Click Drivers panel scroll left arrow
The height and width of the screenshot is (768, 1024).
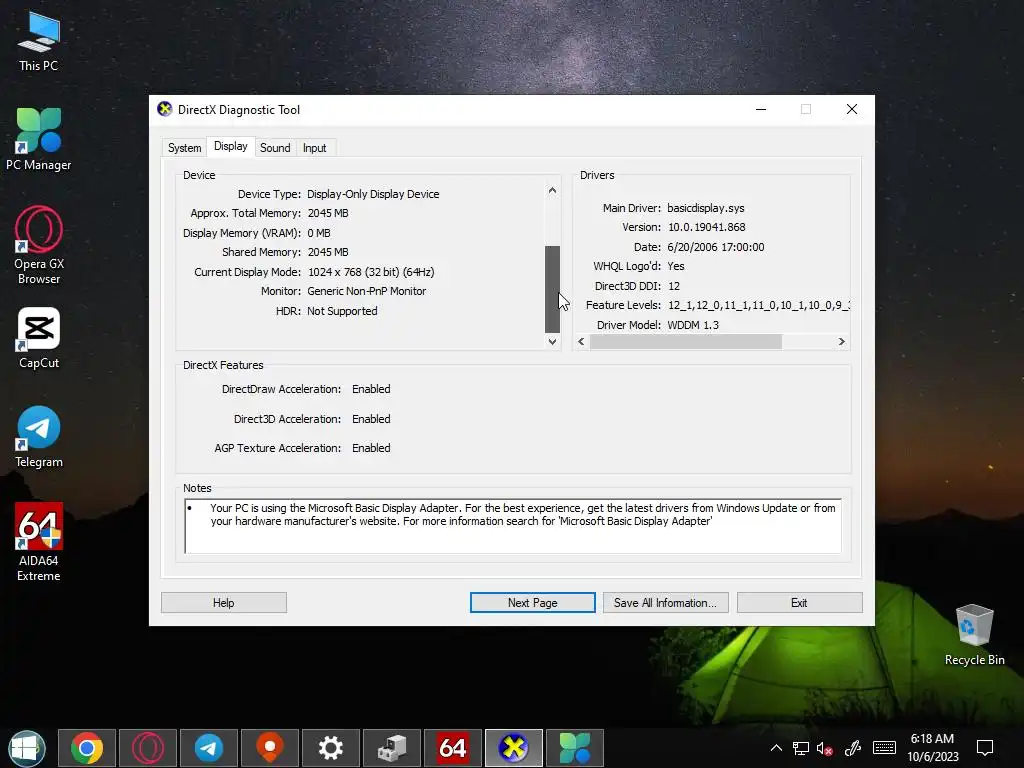click(x=581, y=342)
